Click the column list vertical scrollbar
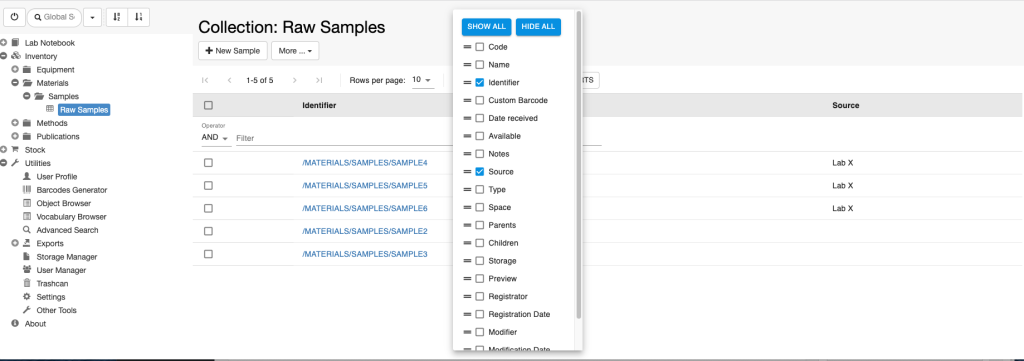The image size is (1024, 361). pyautogui.click(x=579, y=165)
